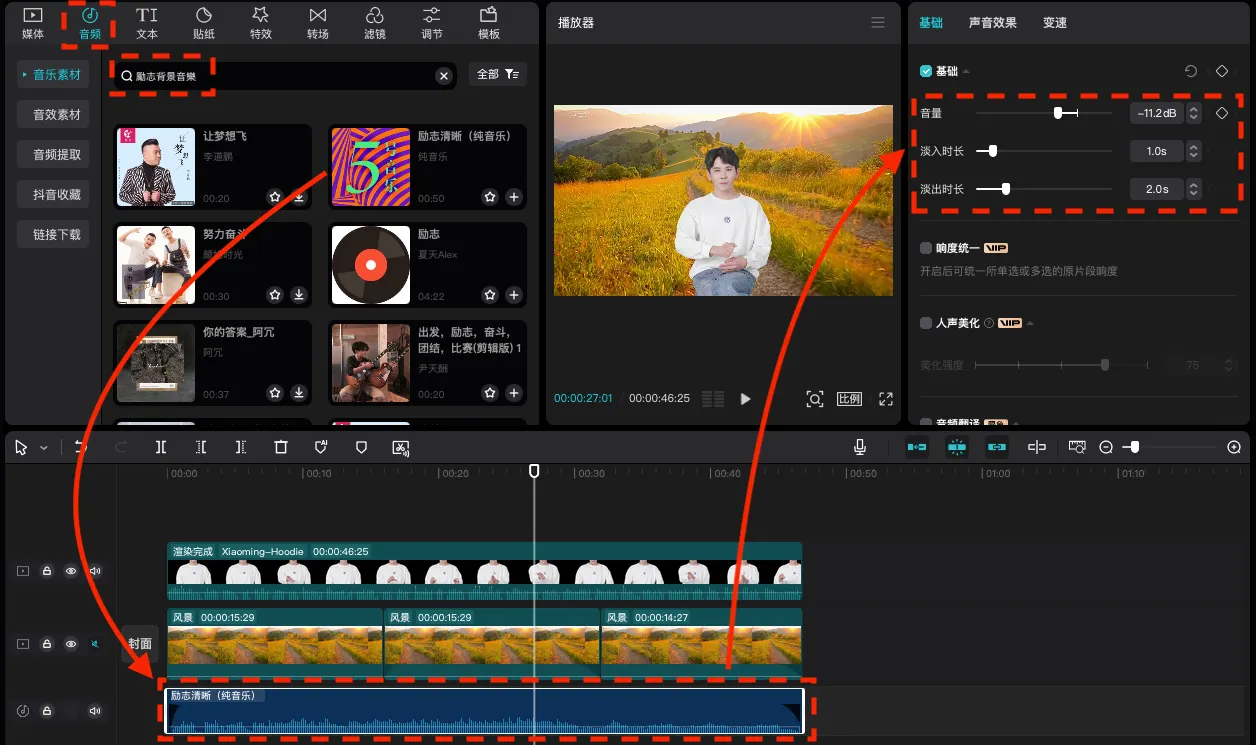The image size is (1256, 745).
Task: Zoom in the timeline with plus icon
Action: click(1234, 447)
